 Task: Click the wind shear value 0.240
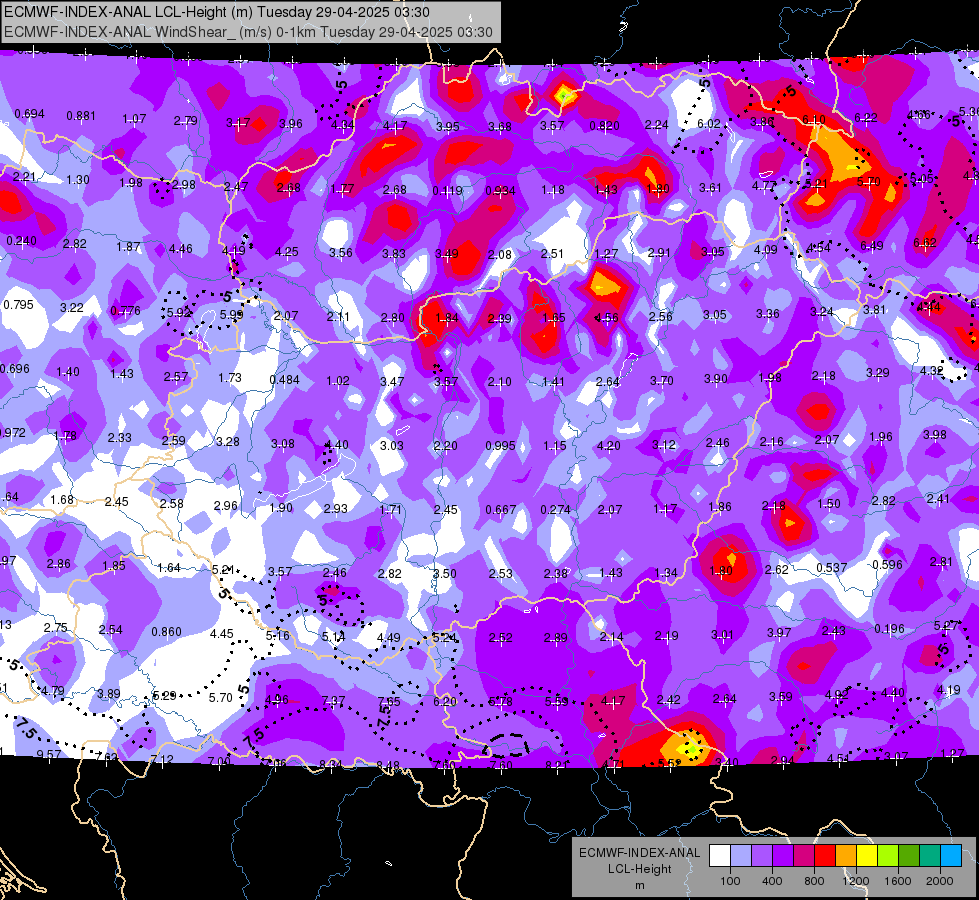[x=21, y=240]
